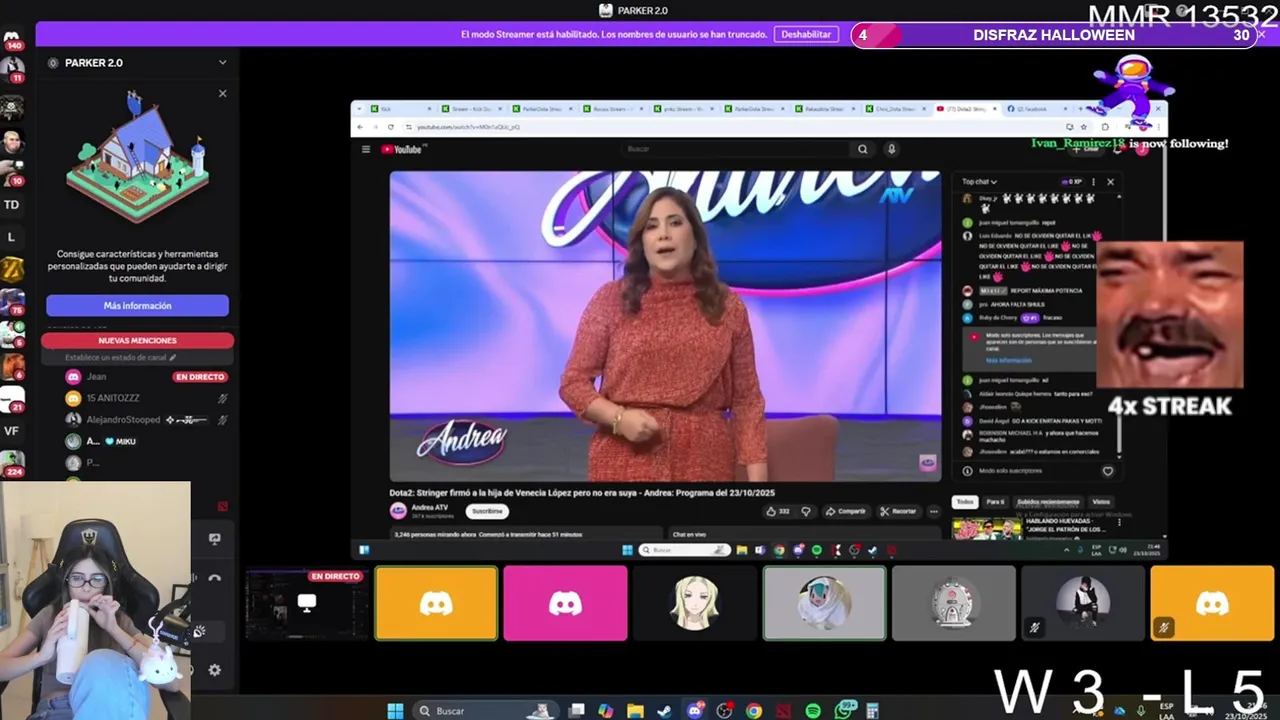Click the Recortar clip button

[898, 511]
